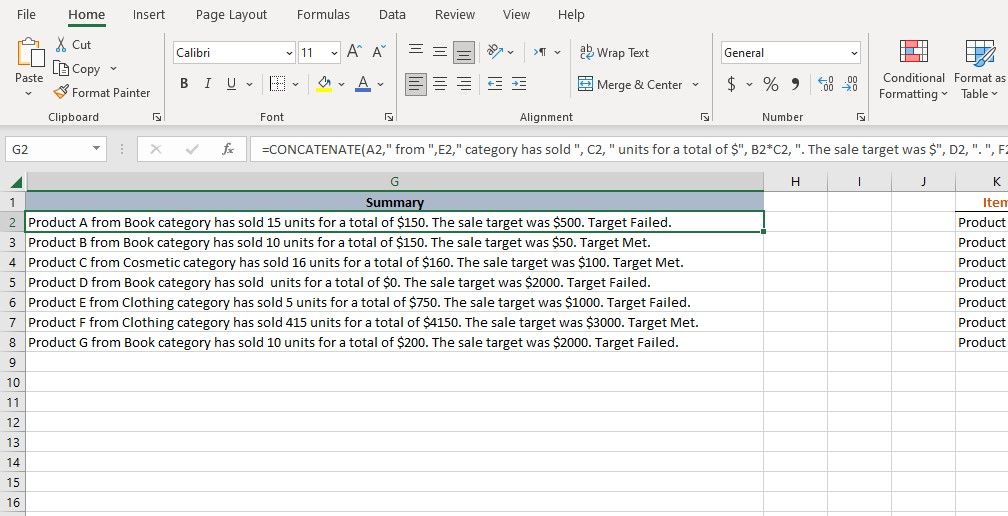Screen dimensions: 1008x516
Task: Click Wrap Text button
Action: (x=614, y=53)
